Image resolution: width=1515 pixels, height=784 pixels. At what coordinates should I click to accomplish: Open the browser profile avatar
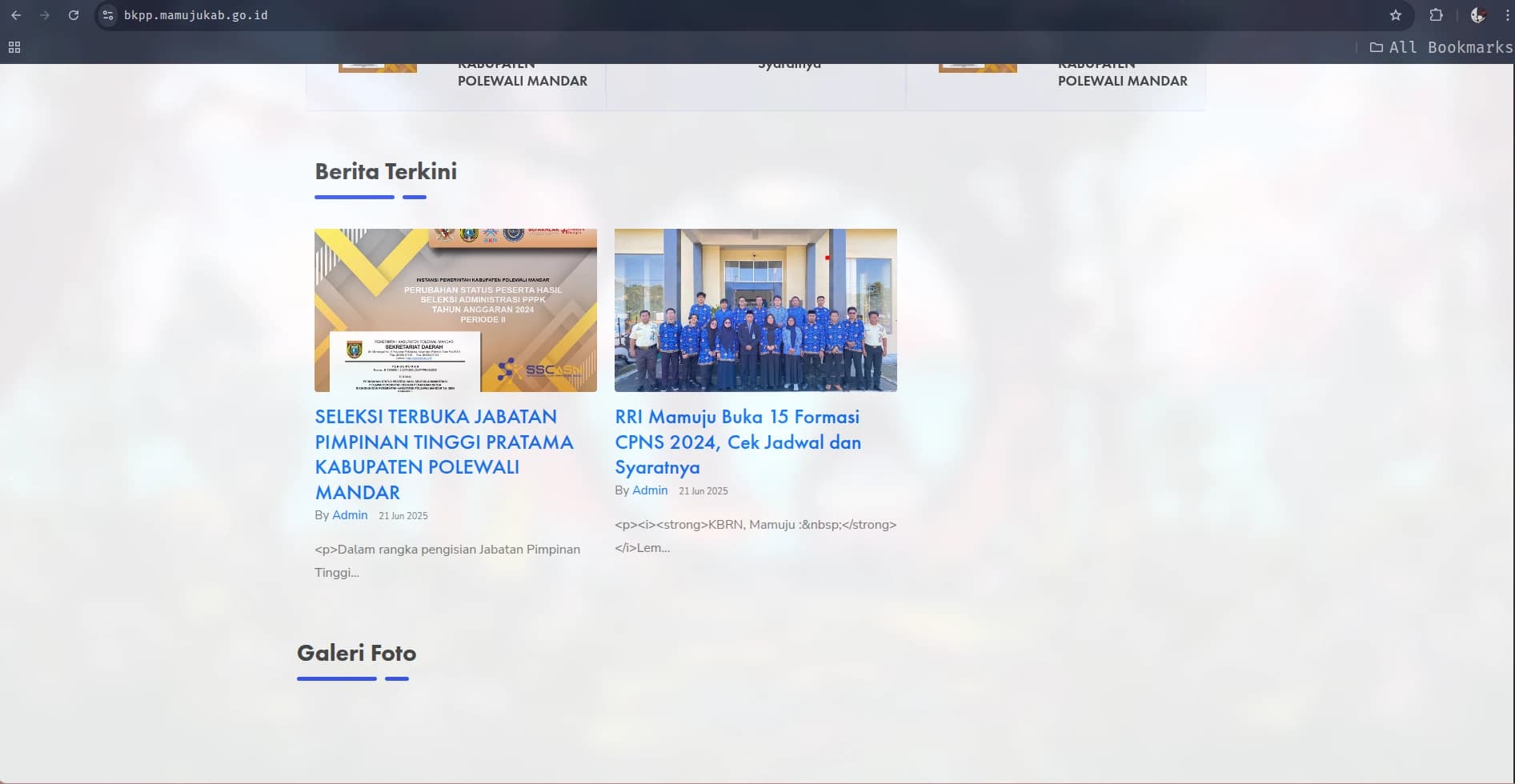click(x=1479, y=14)
